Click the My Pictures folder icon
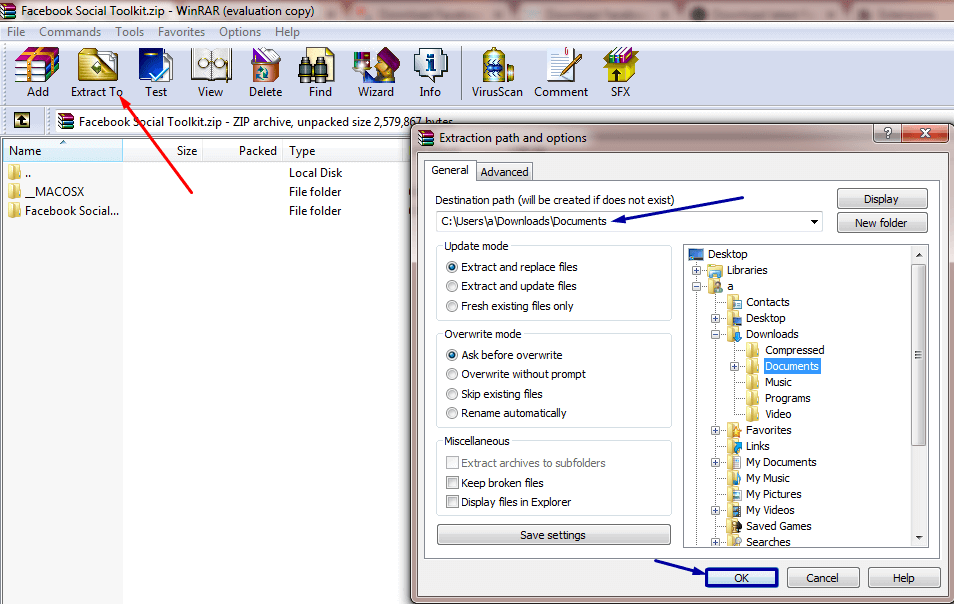 (736, 494)
